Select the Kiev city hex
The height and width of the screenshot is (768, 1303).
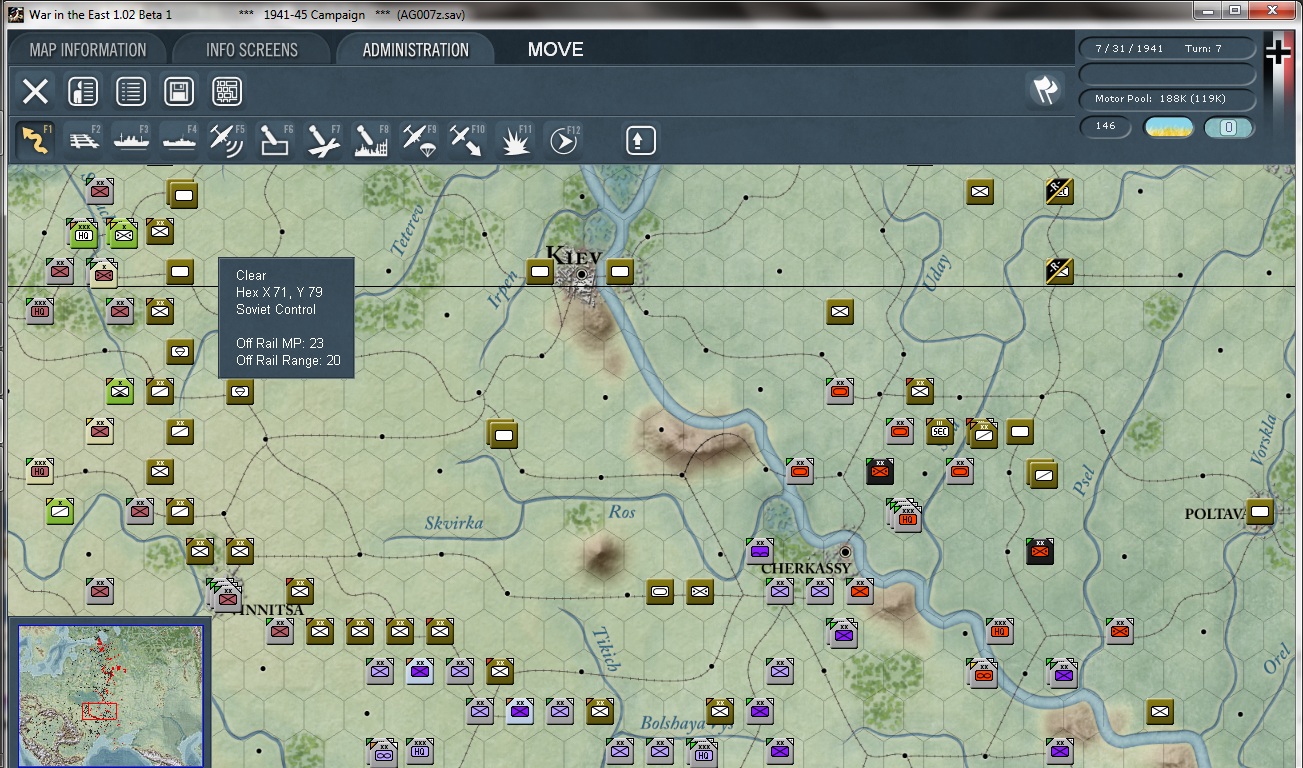[x=581, y=274]
